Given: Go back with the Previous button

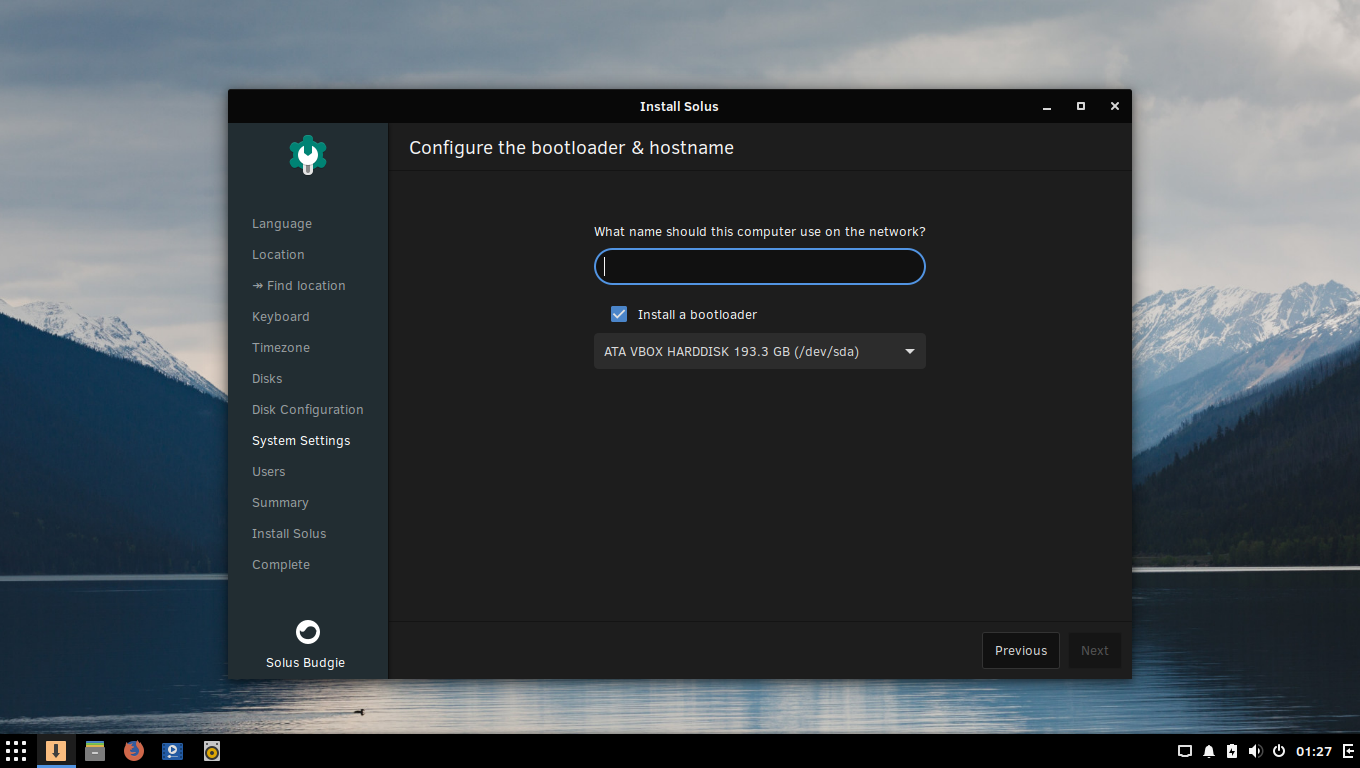Looking at the screenshot, I should [x=1021, y=650].
